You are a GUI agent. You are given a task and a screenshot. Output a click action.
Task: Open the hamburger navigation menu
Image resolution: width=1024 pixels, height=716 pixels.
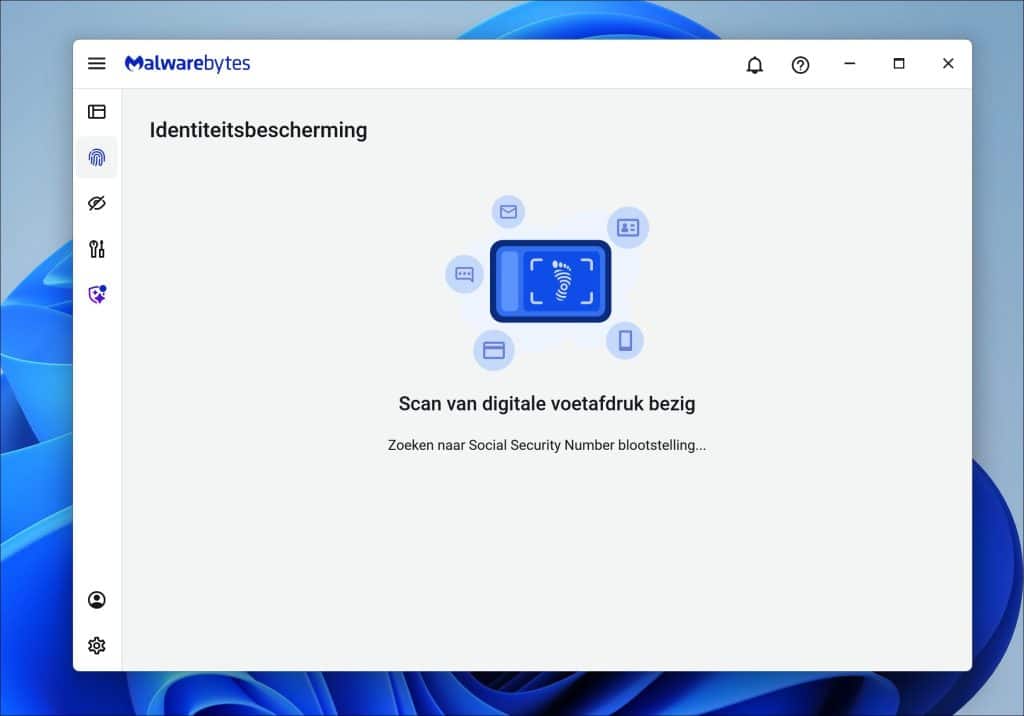[96, 63]
